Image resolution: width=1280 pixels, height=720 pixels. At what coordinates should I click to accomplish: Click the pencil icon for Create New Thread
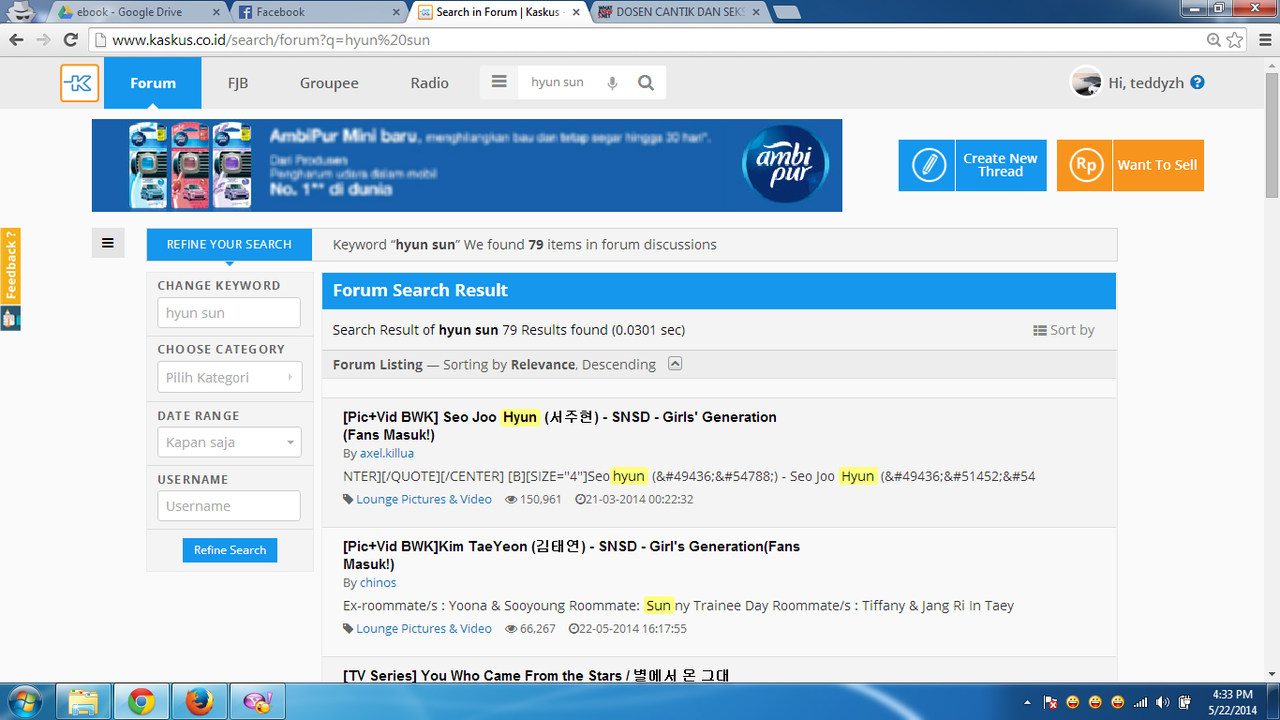pyautogui.click(x=928, y=165)
